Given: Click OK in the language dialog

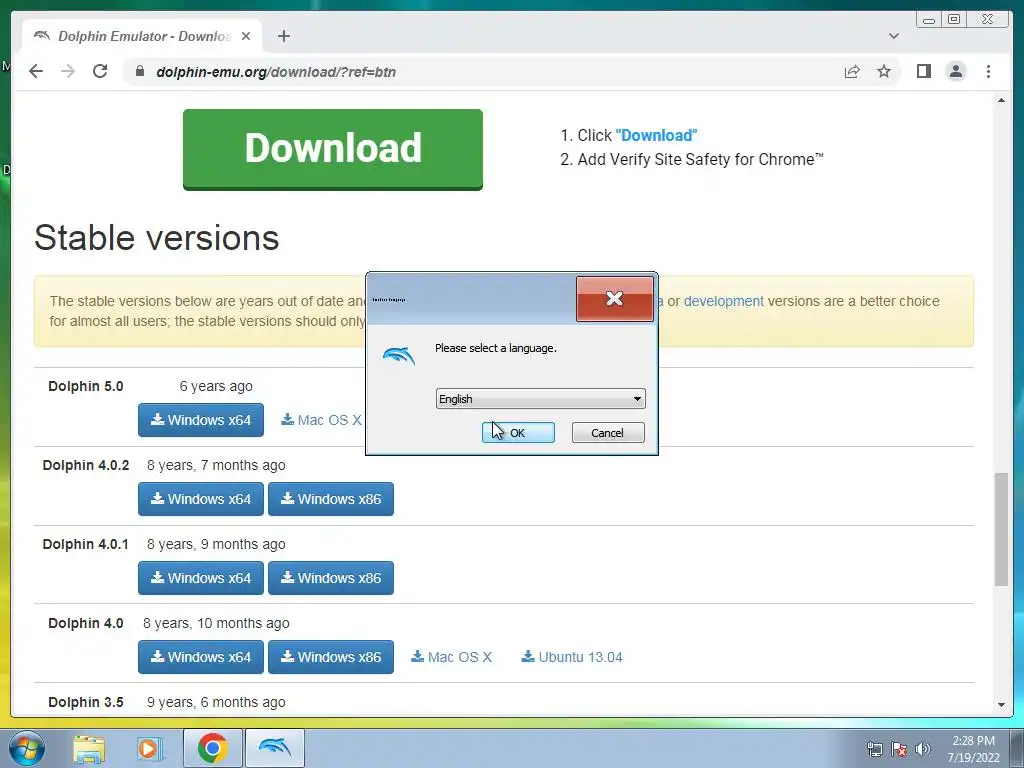Looking at the screenshot, I should 518,432.
